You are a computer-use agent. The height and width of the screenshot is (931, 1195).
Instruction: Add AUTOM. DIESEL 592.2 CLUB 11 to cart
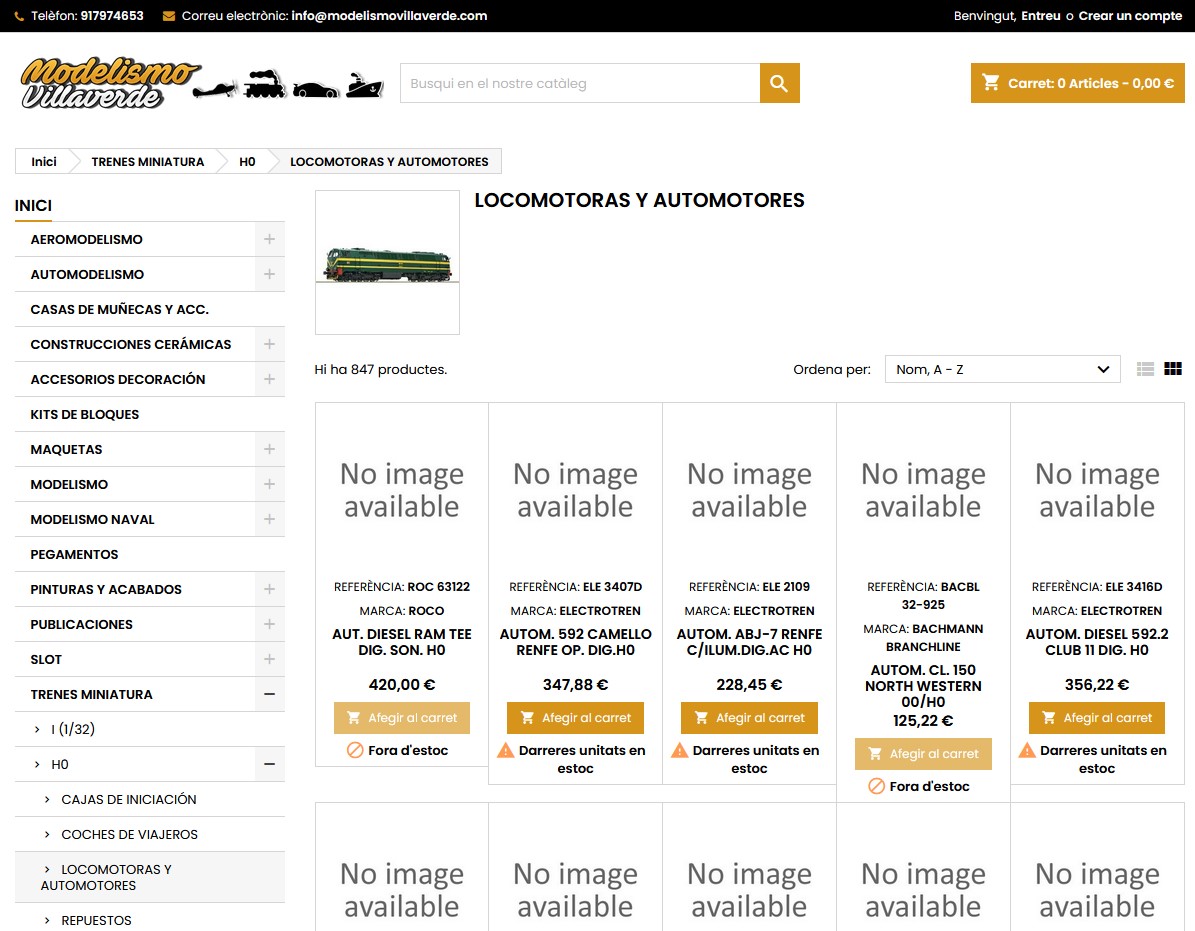tap(1097, 718)
